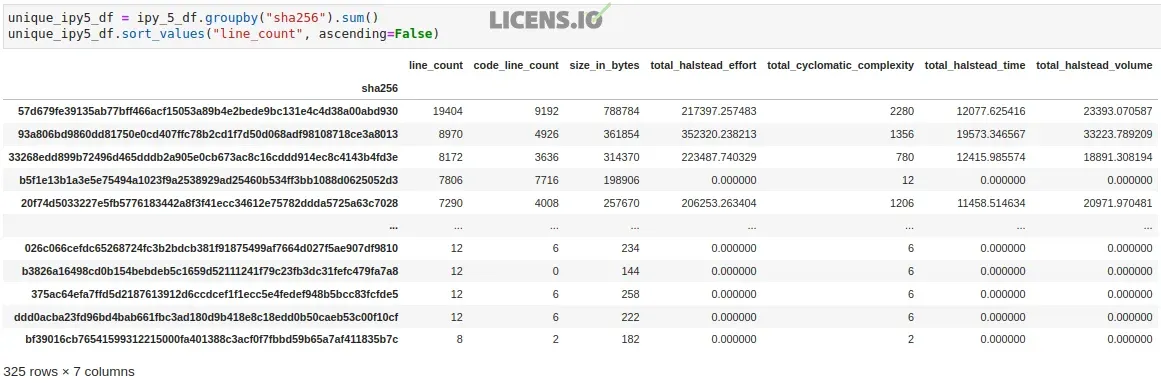Select the total_cyclomatic_complexity column header
1161x383 pixels.
click(840, 65)
